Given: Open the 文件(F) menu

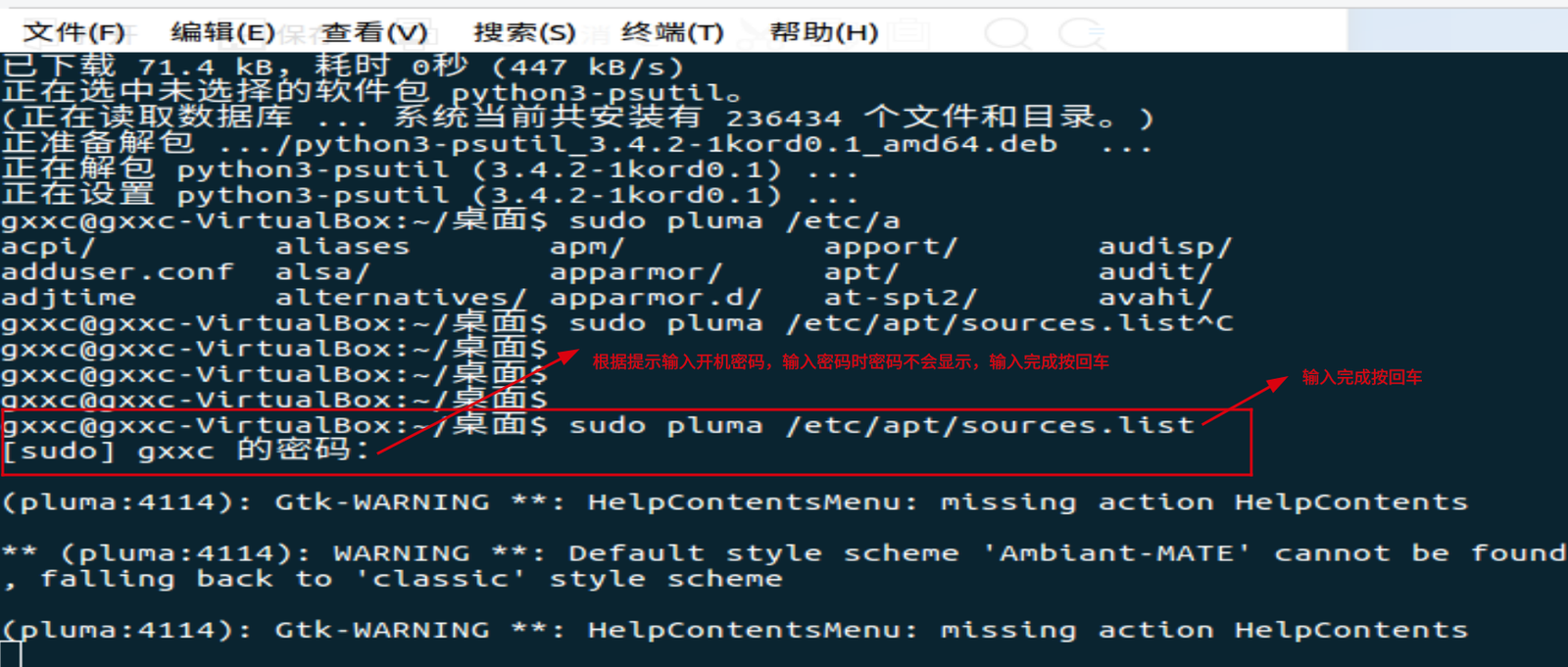Looking at the screenshot, I should pyautogui.click(x=73, y=32).
